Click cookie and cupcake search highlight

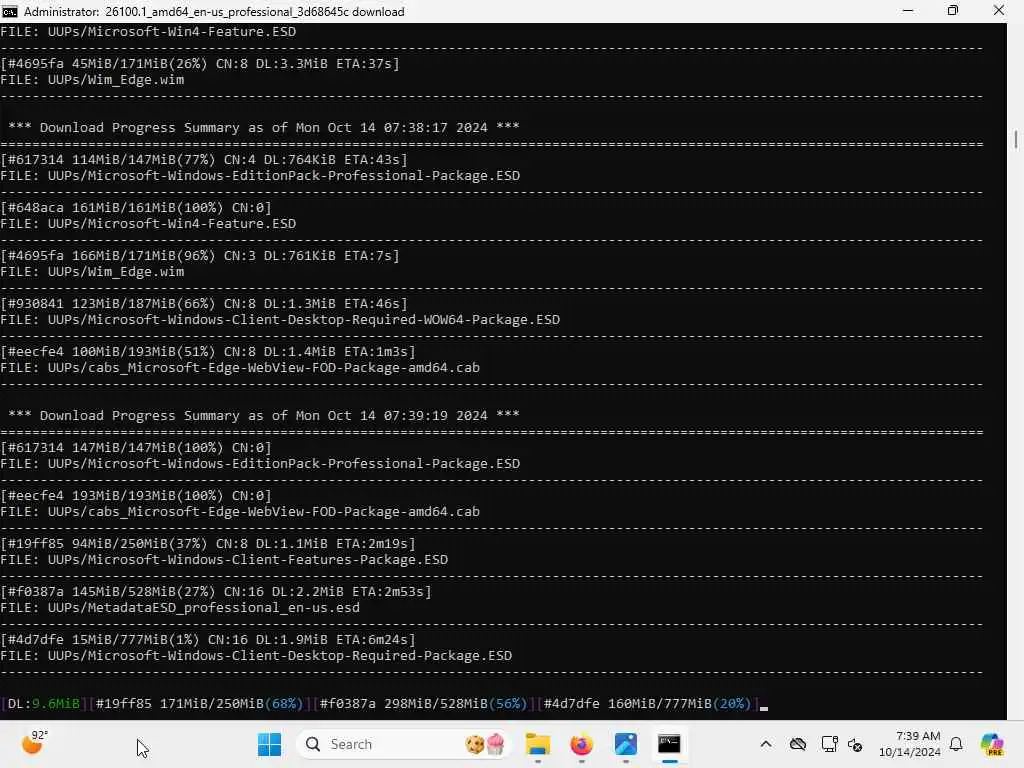pos(485,744)
